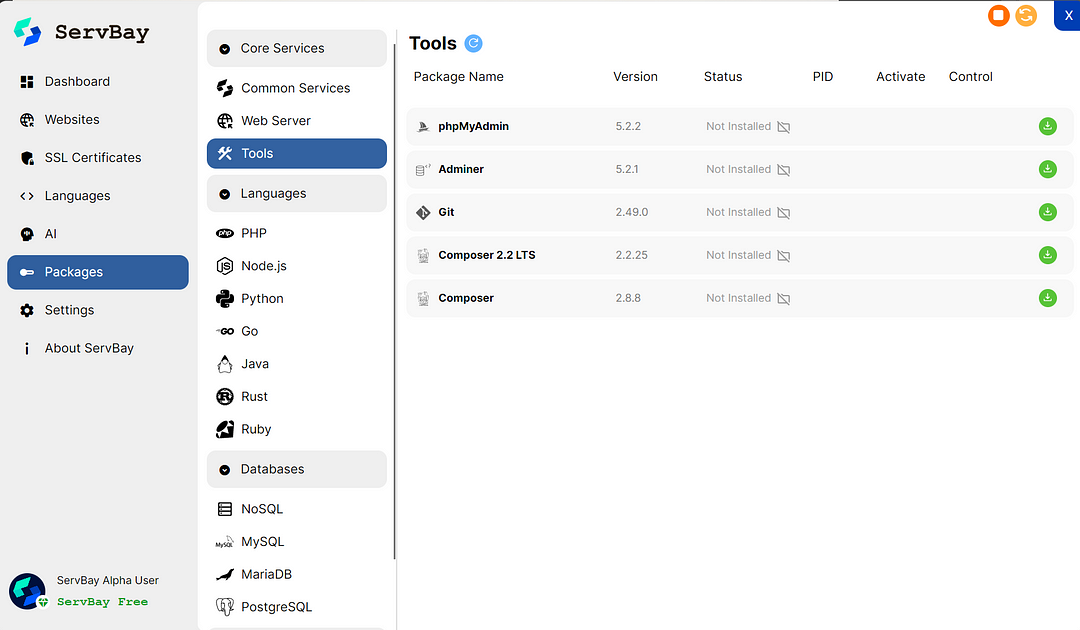Click the phpMyAdmin sailboat icon
Screen dimensions: 1080x630
(x=423, y=127)
